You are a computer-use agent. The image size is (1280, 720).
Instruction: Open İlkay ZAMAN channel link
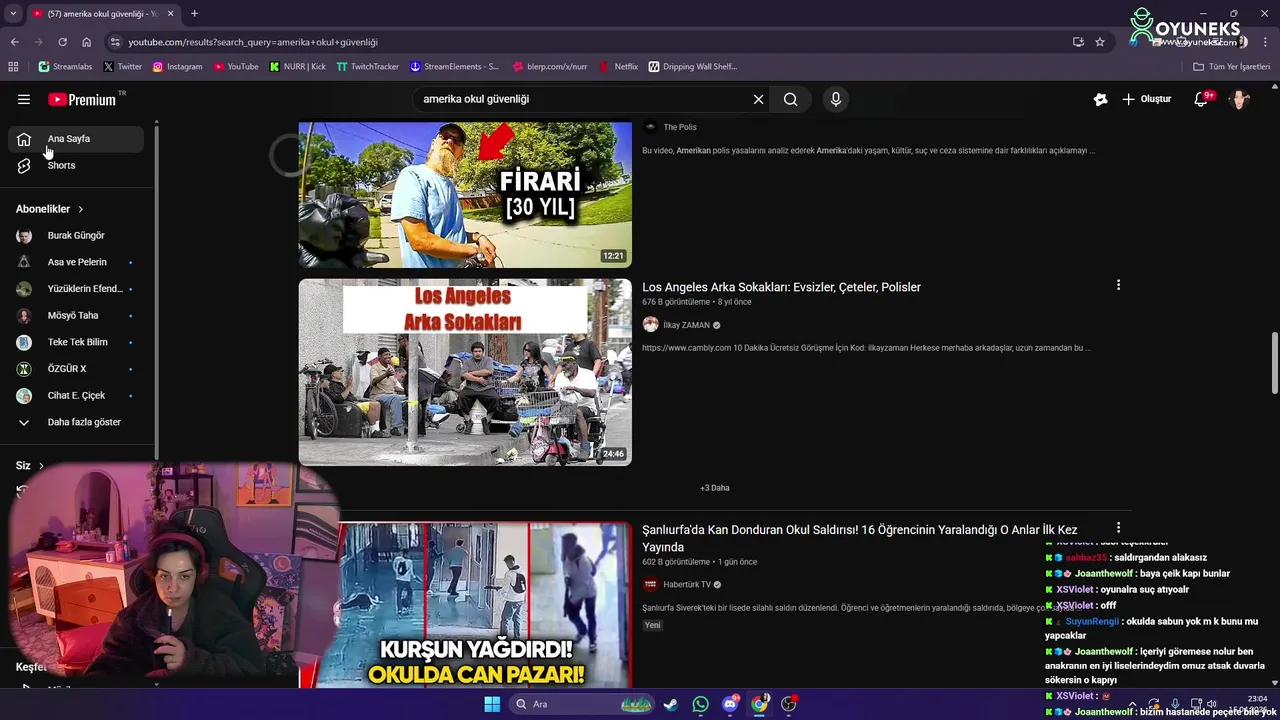(x=686, y=325)
